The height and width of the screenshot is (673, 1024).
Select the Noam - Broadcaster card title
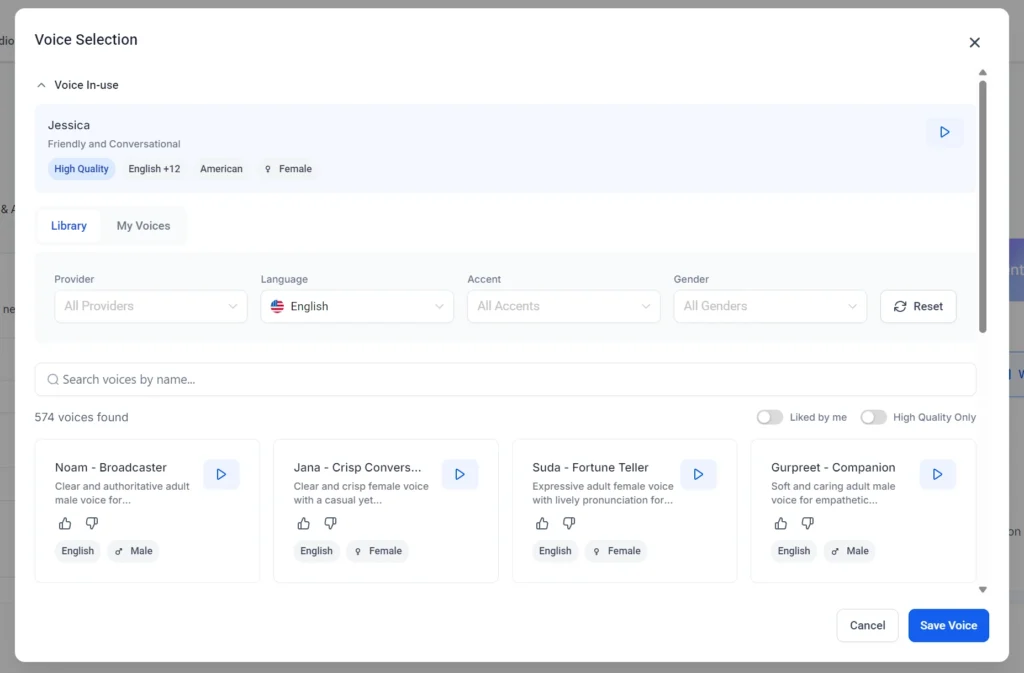(x=110, y=467)
